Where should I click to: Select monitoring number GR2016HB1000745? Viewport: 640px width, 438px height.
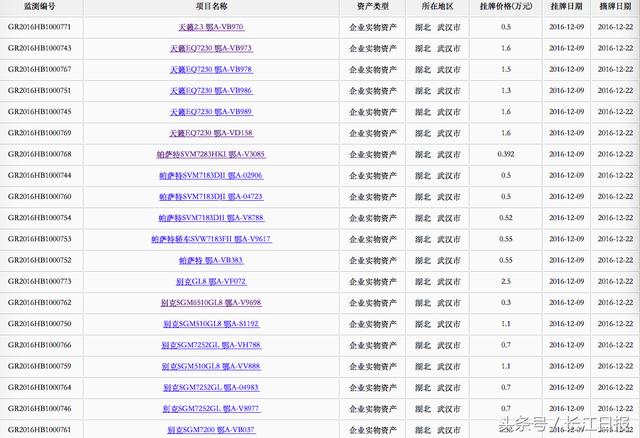[x=40, y=112]
